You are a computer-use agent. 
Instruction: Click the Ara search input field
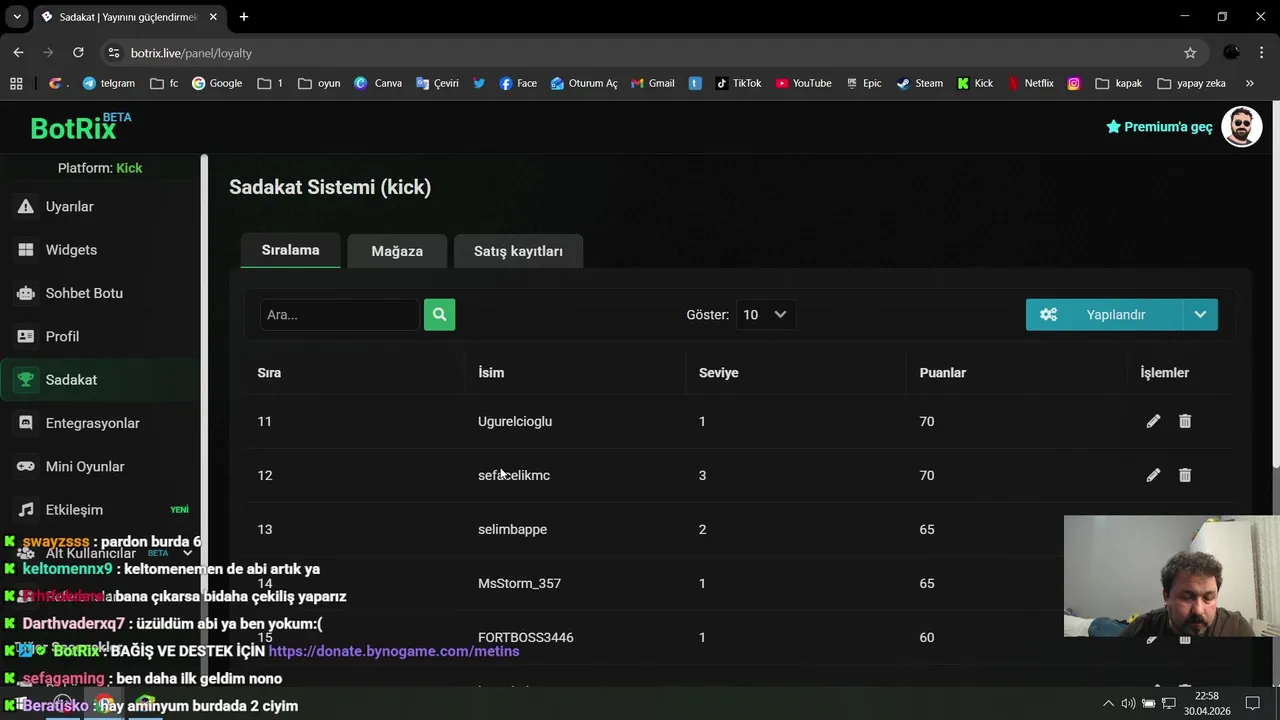[339, 315]
